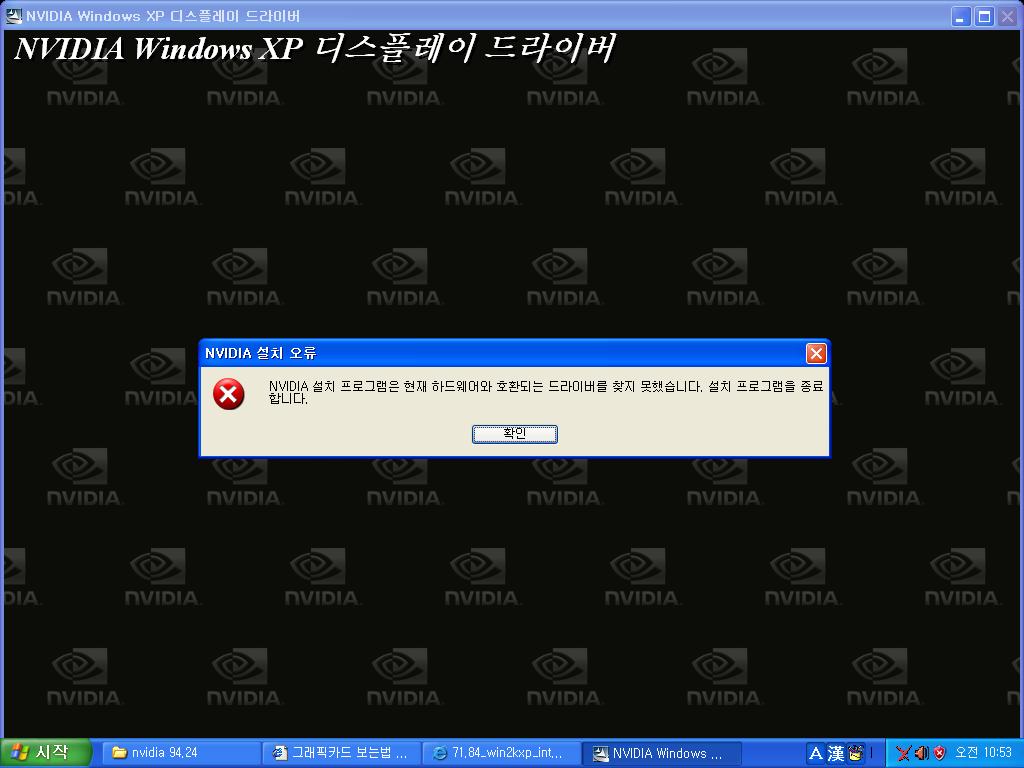Image resolution: width=1024 pixels, height=768 pixels.
Task: Click the IME 'A' input mode icon
Action: 816,754
